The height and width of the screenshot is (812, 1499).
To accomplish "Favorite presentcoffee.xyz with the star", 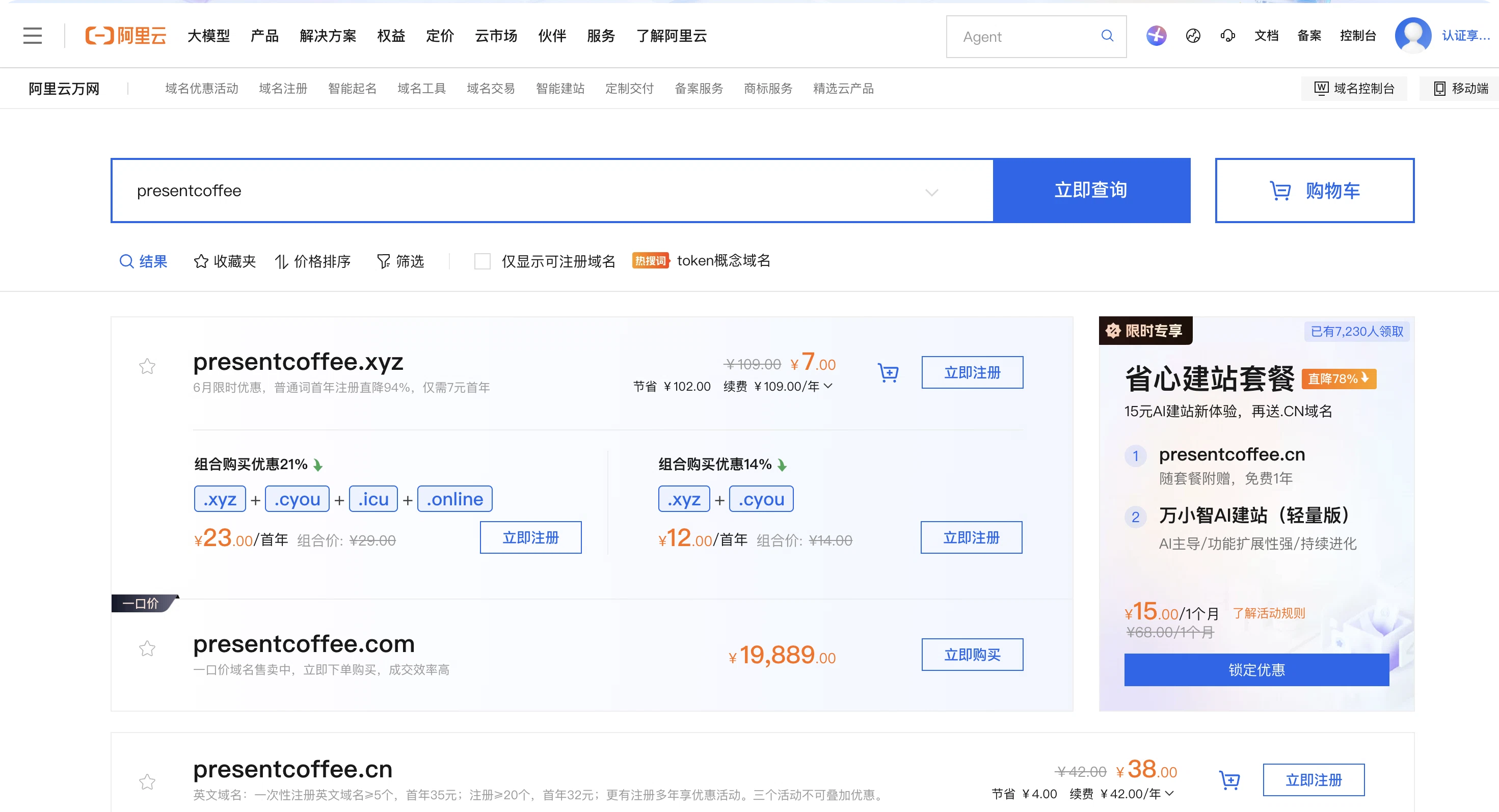I will tap(147, 366).
